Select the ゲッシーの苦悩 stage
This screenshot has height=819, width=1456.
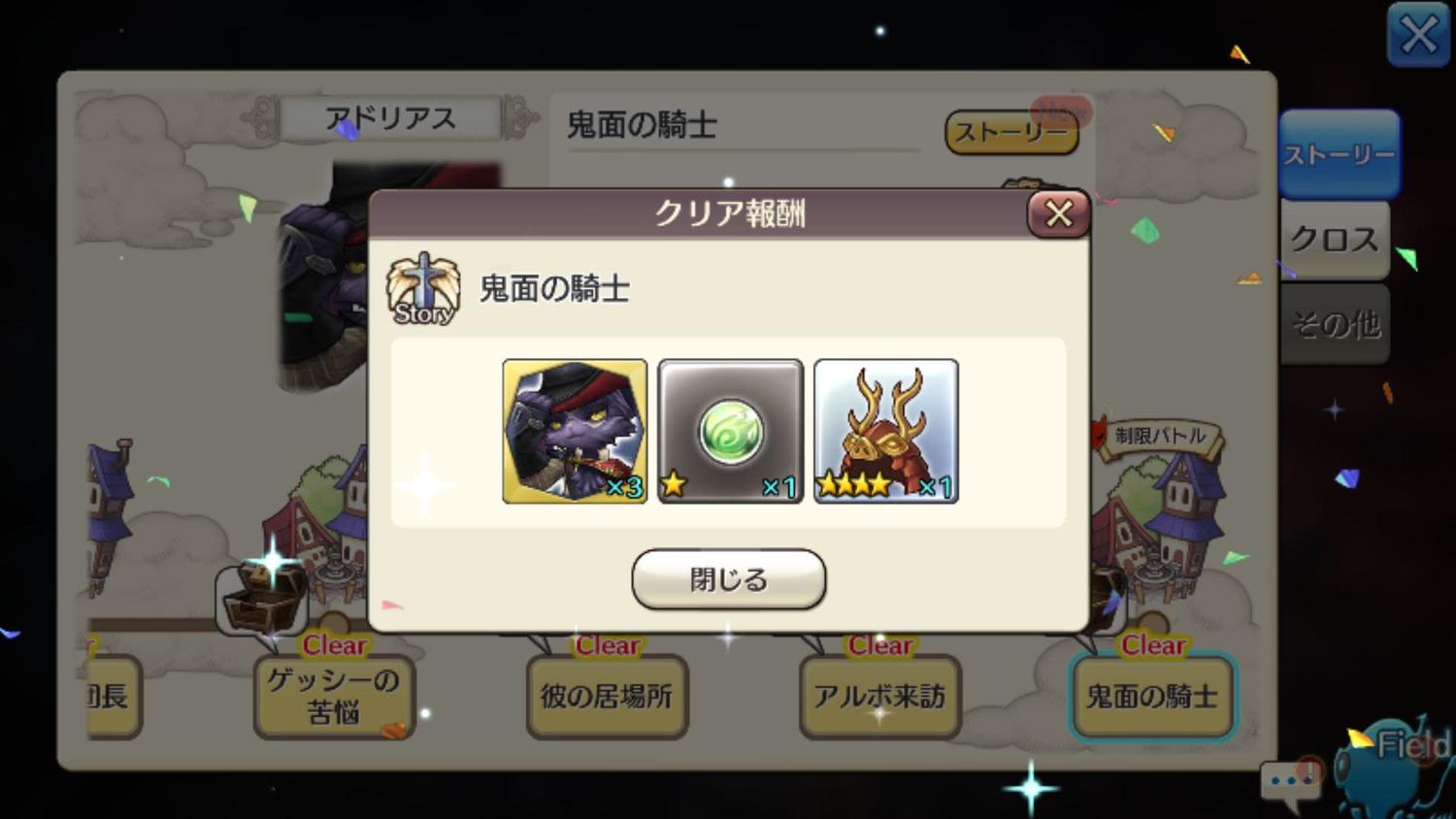(335, 696)
